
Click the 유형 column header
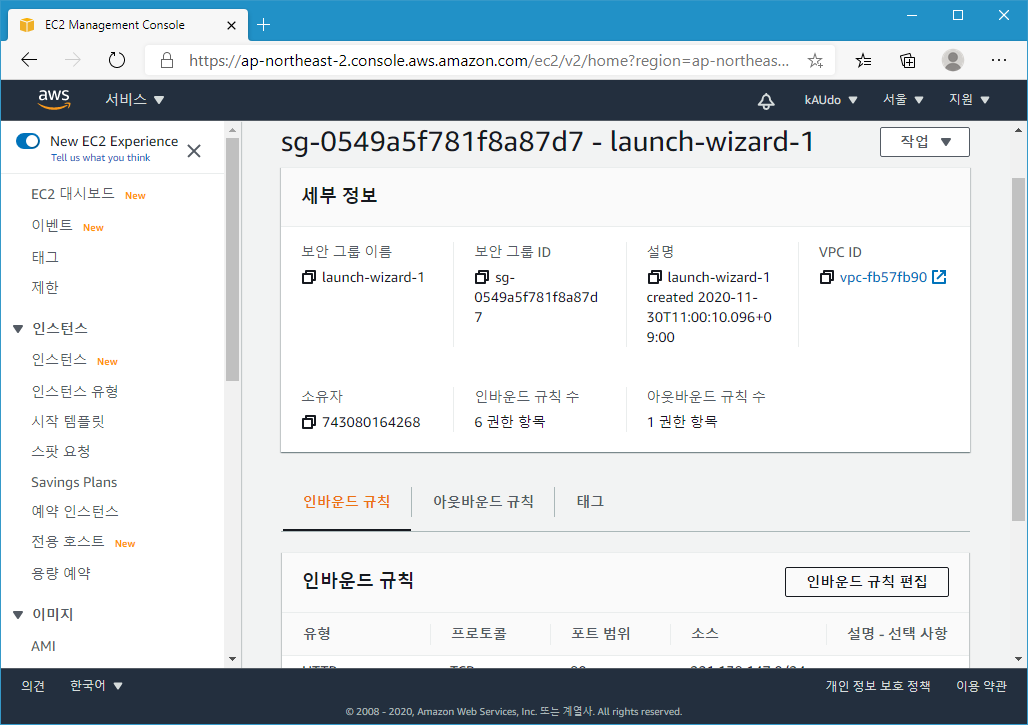coord(317,634)
